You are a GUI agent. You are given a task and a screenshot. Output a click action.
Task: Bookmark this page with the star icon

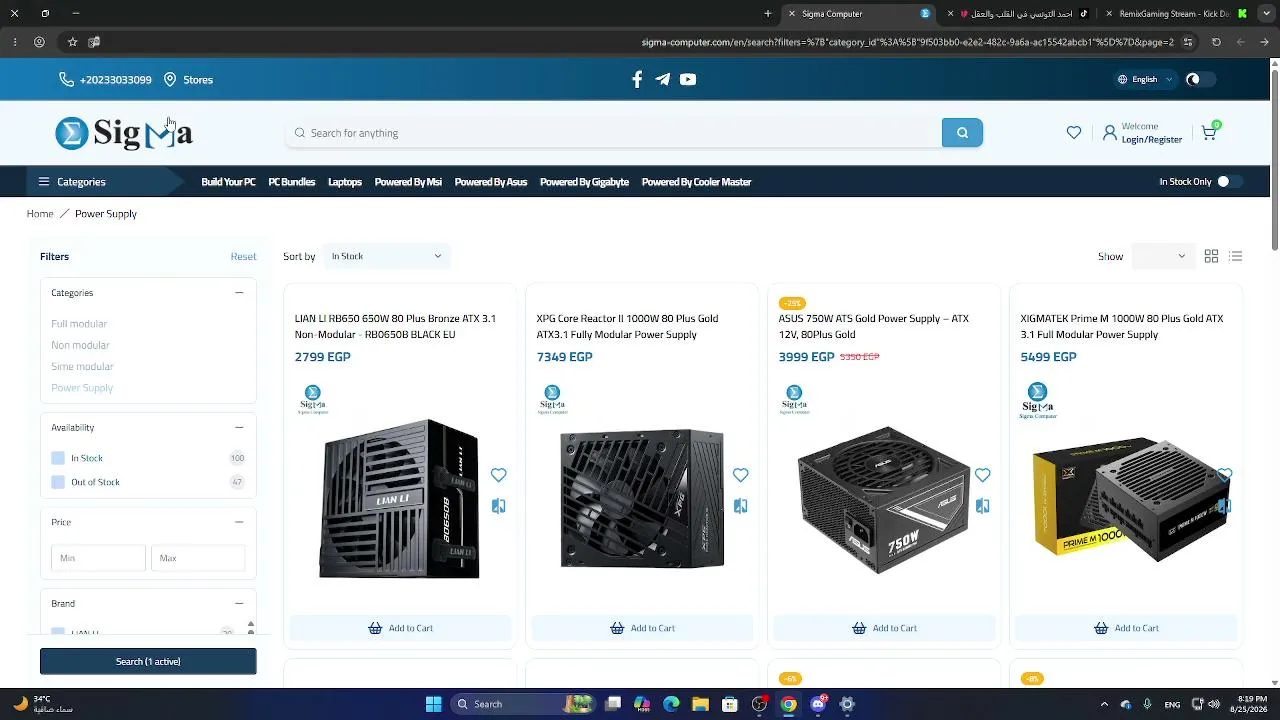[72, 42]
